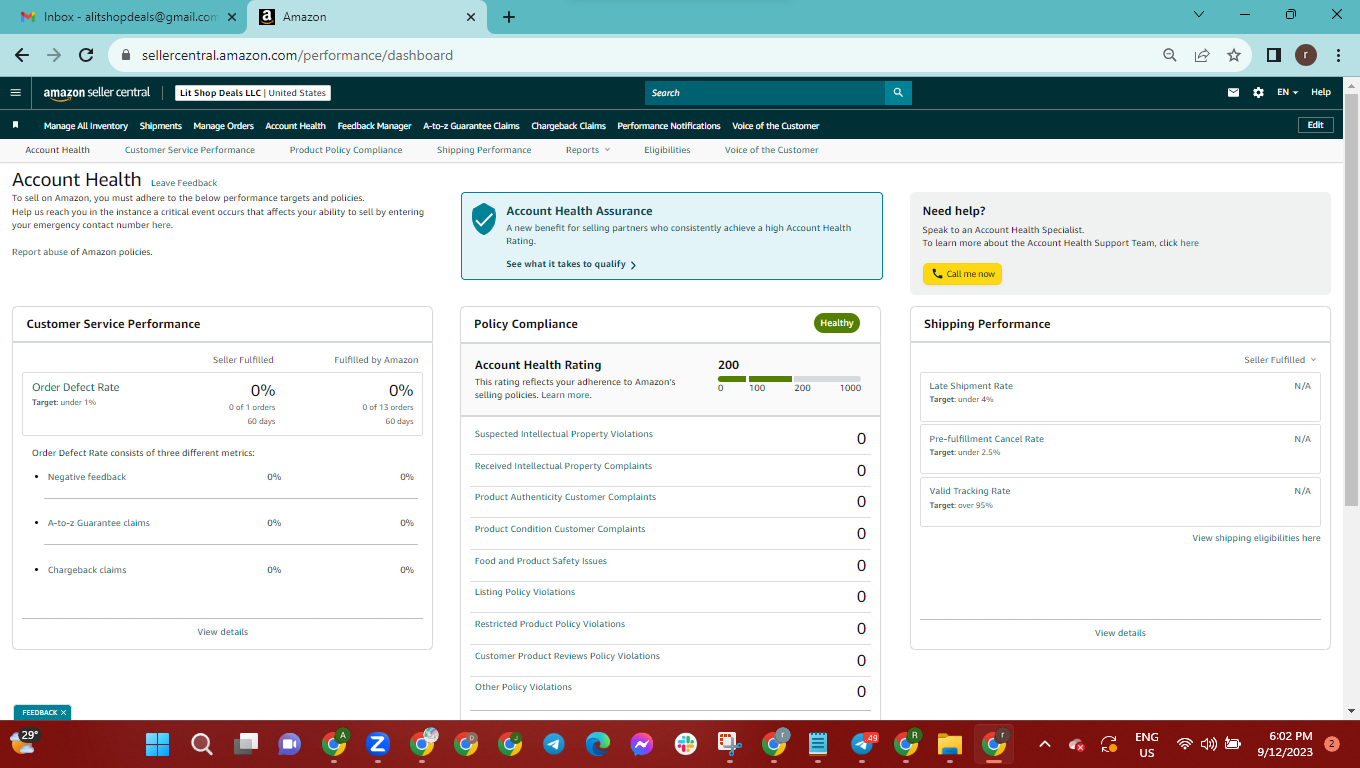This screenshot has width=1360, height=768.
Task: Switch to the Gmail Inbox tab
Action: pyautogui.click(x=124, y=17)
